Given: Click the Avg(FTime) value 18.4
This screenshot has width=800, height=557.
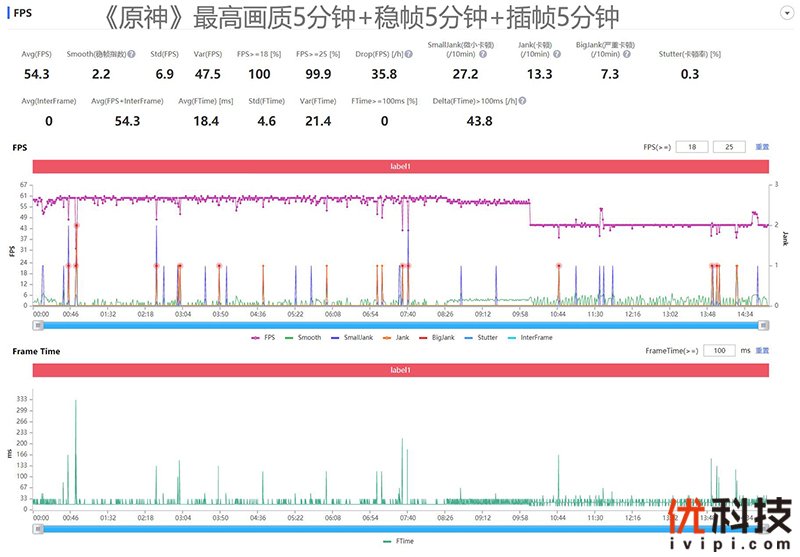Looking at the screenshot, I should [x=206, y=121].
